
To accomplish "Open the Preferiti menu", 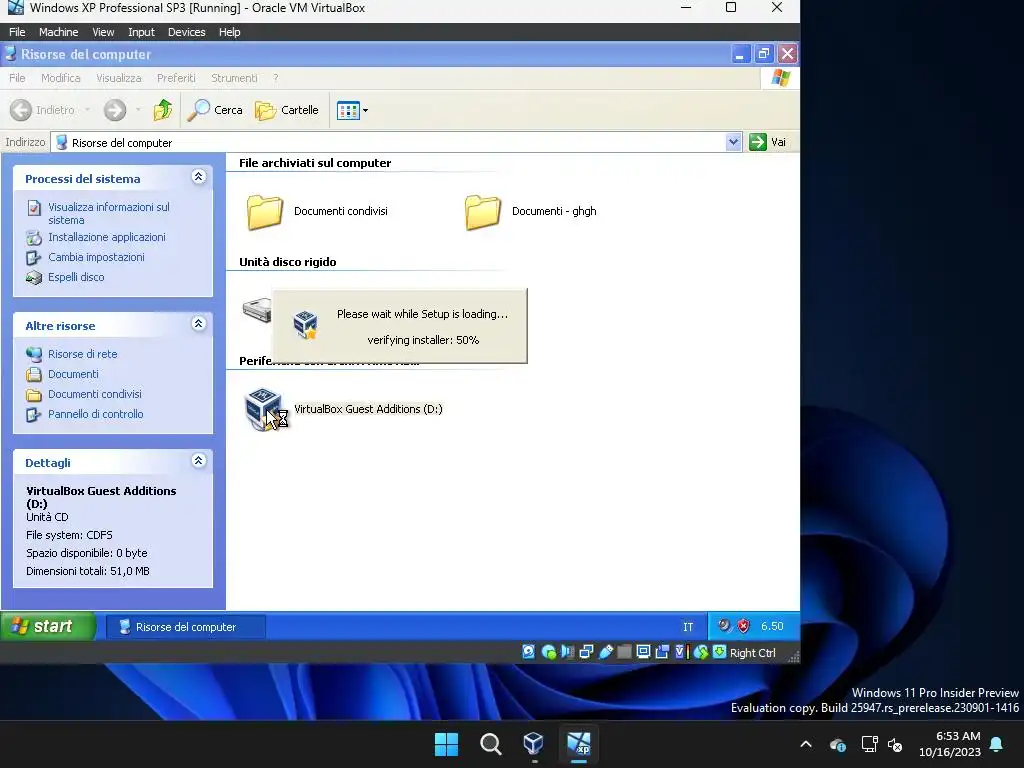I will coord(176,78).
